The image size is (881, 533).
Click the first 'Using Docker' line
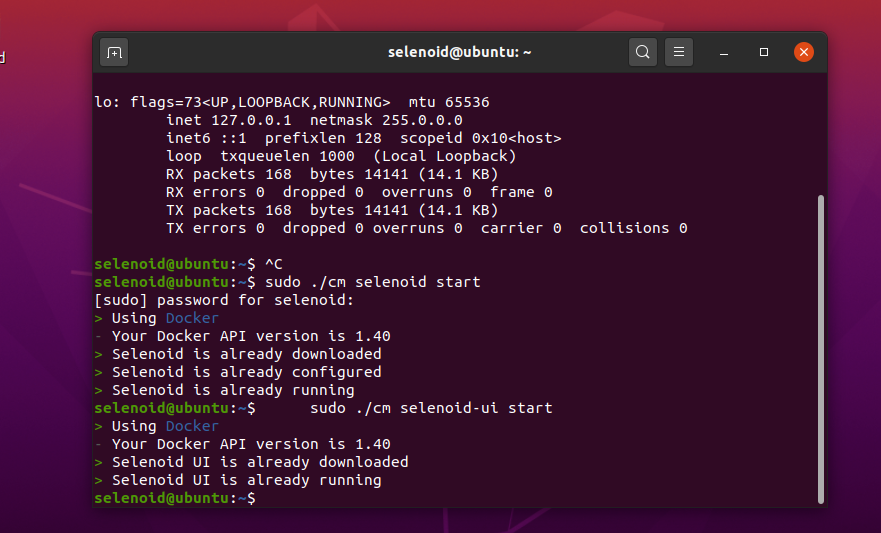click(x=157, y=318)
